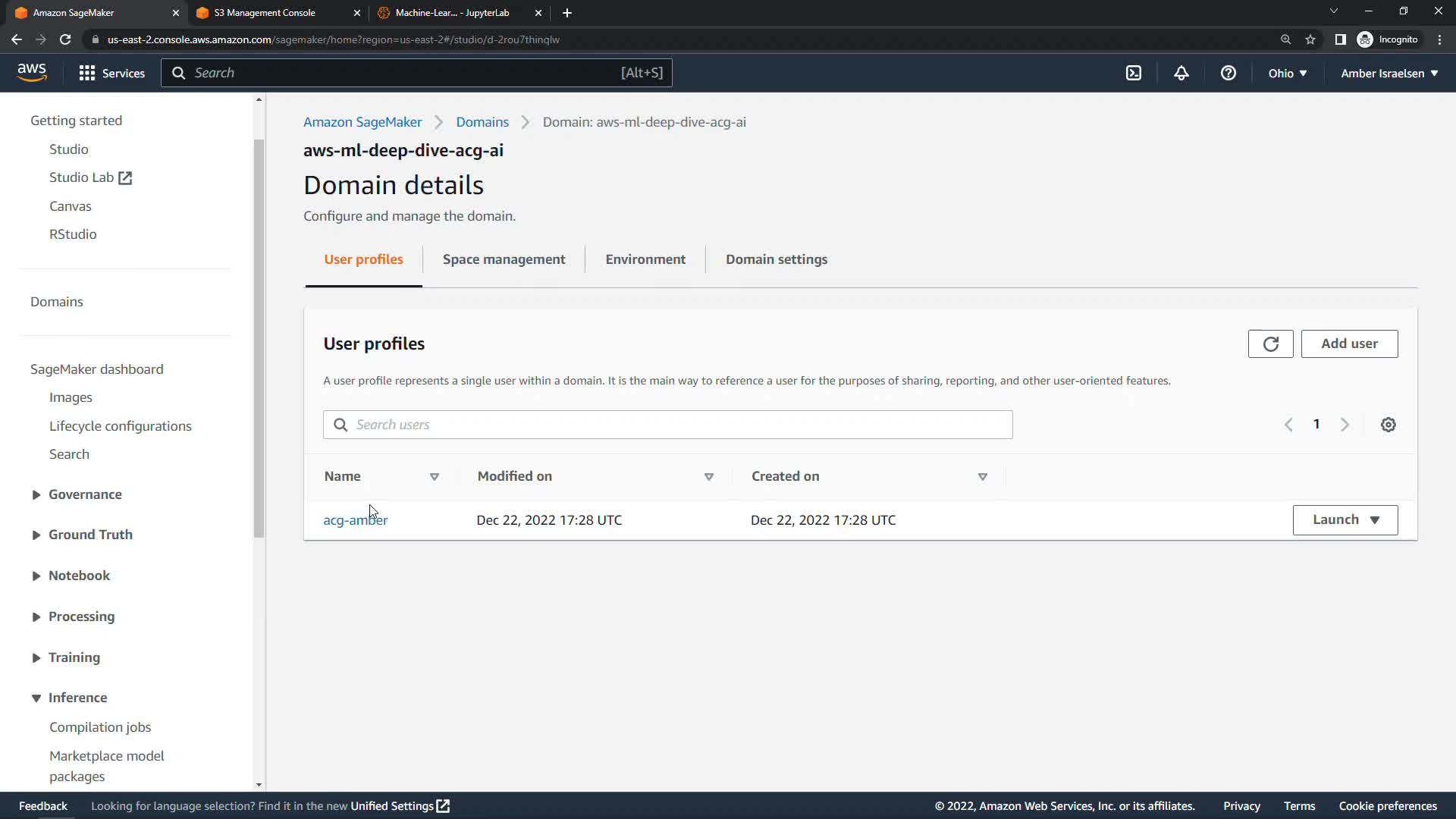Open AWS CloudShell icon in header
This screenshot has width=1456, height=819.
tap(1133, 73)
